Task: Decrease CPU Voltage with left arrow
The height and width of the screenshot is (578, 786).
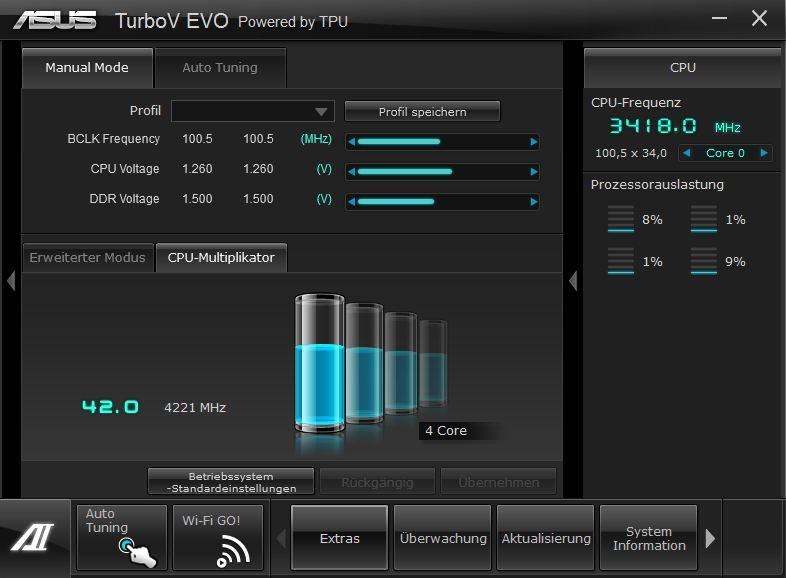Action: [x=351, y=172]
